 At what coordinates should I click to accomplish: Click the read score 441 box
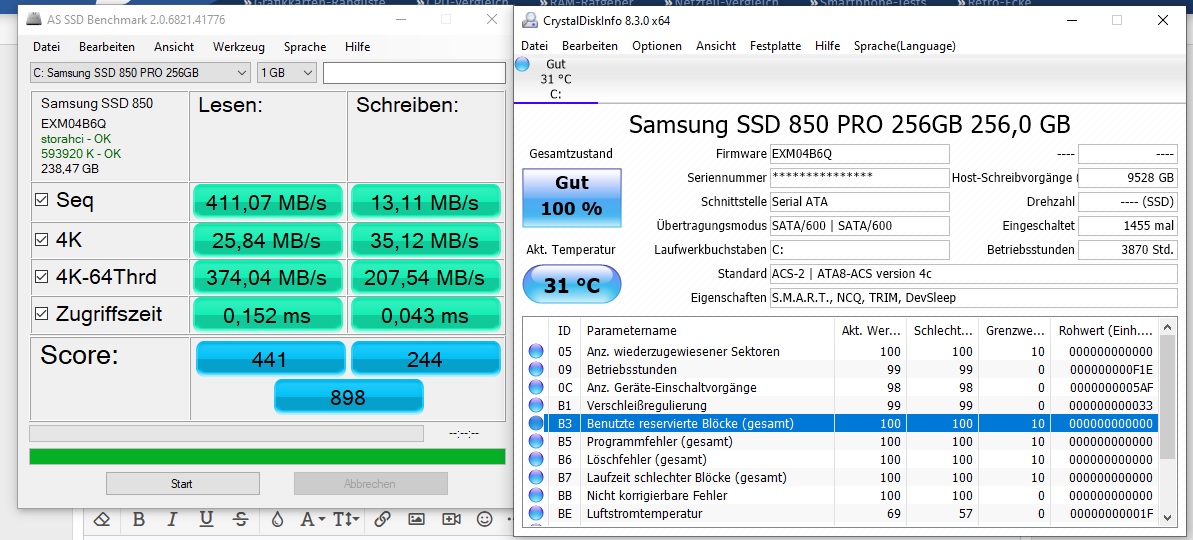(270, 359)
